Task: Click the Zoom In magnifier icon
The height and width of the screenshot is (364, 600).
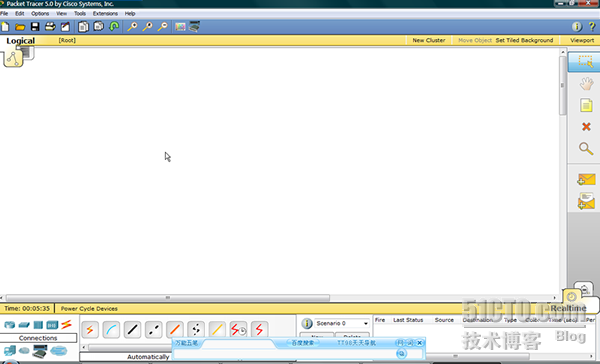Action: (132, 27)
